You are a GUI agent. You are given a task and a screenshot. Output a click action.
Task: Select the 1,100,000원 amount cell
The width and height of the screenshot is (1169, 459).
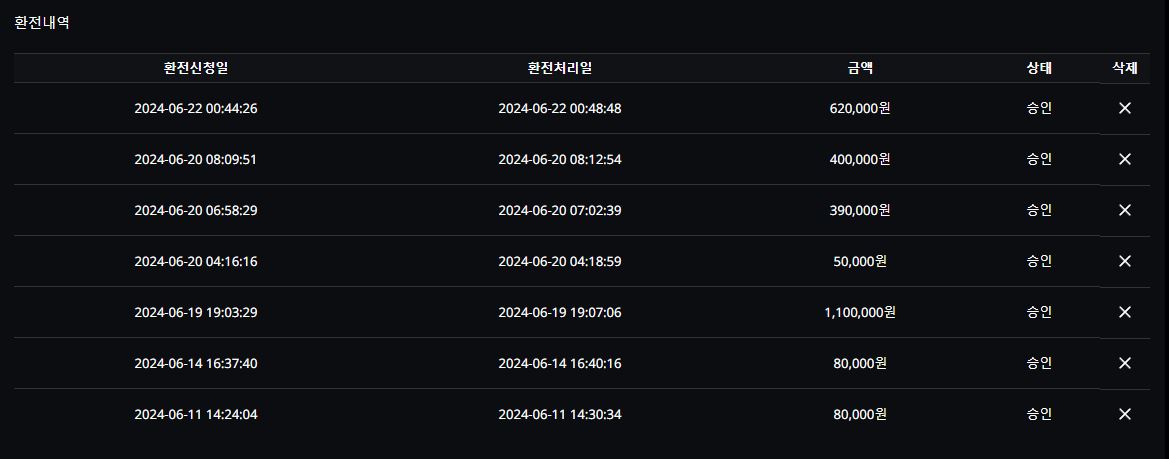coord(860,312)
